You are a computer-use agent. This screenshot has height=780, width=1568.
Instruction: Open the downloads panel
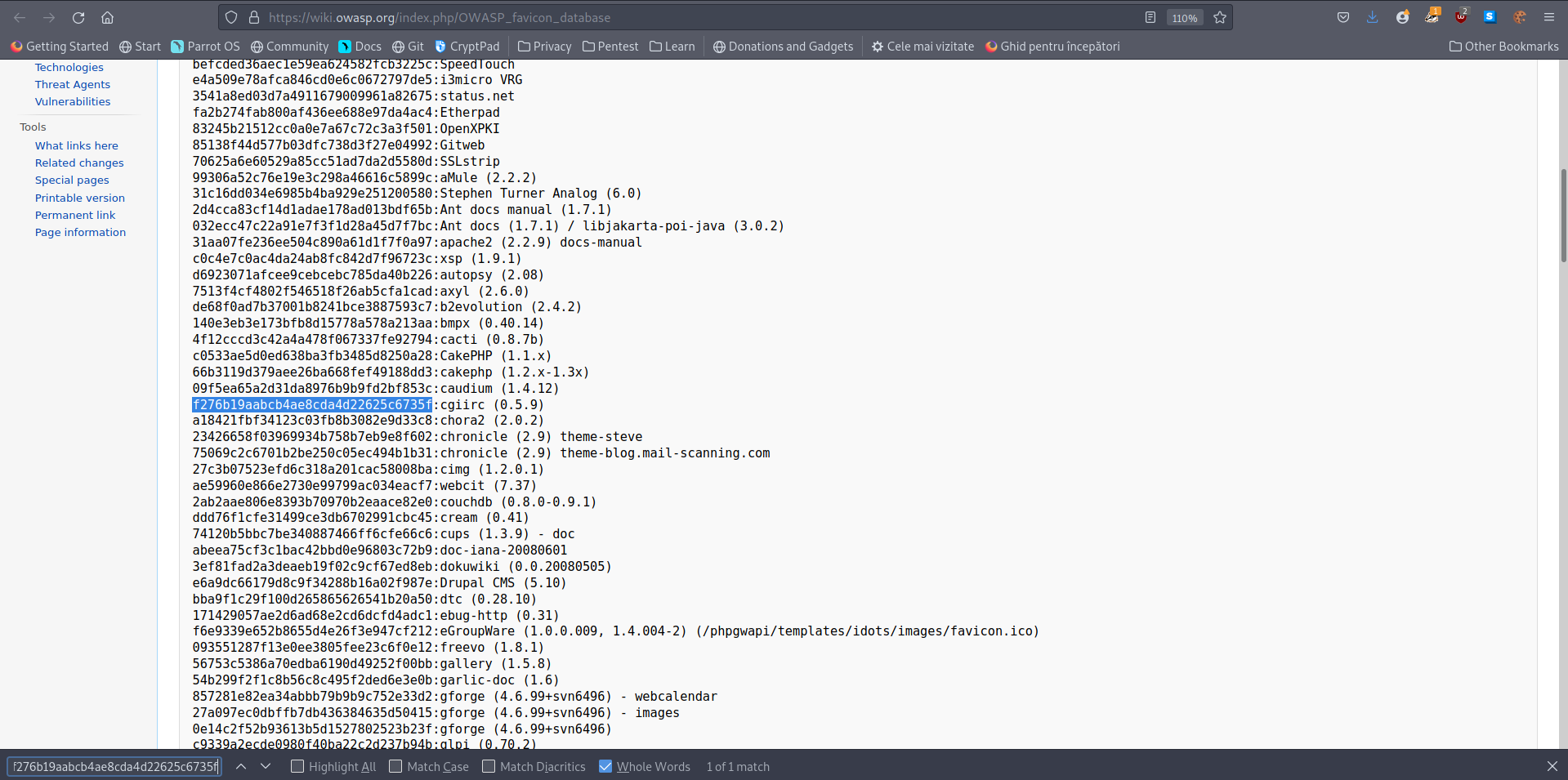1372,17
